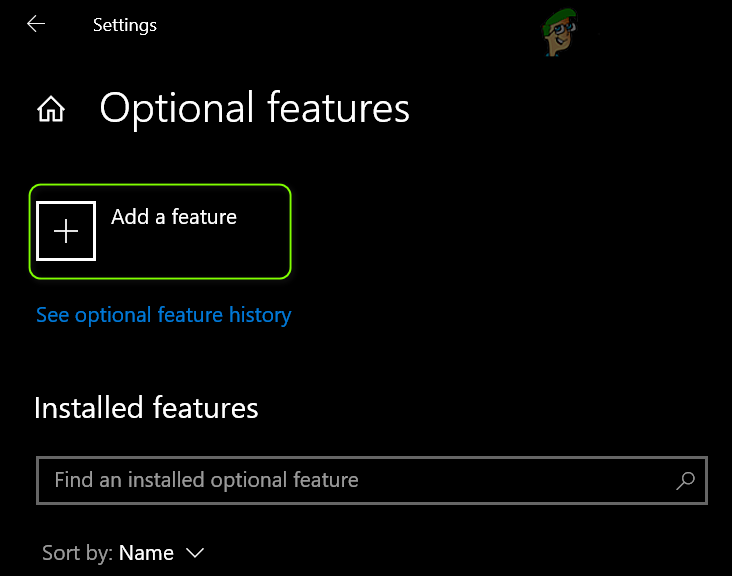Open the Sort by Name dropdown

click(161, 553)
